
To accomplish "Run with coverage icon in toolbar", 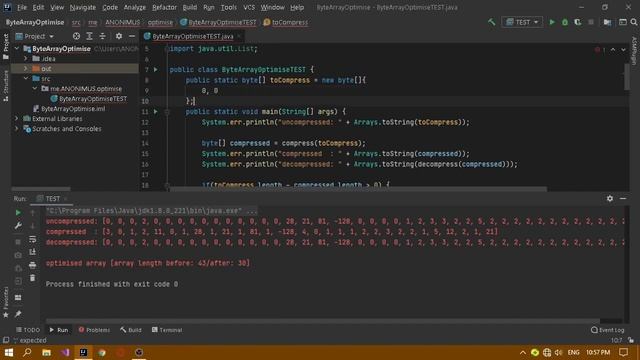I will click(578, 22).
